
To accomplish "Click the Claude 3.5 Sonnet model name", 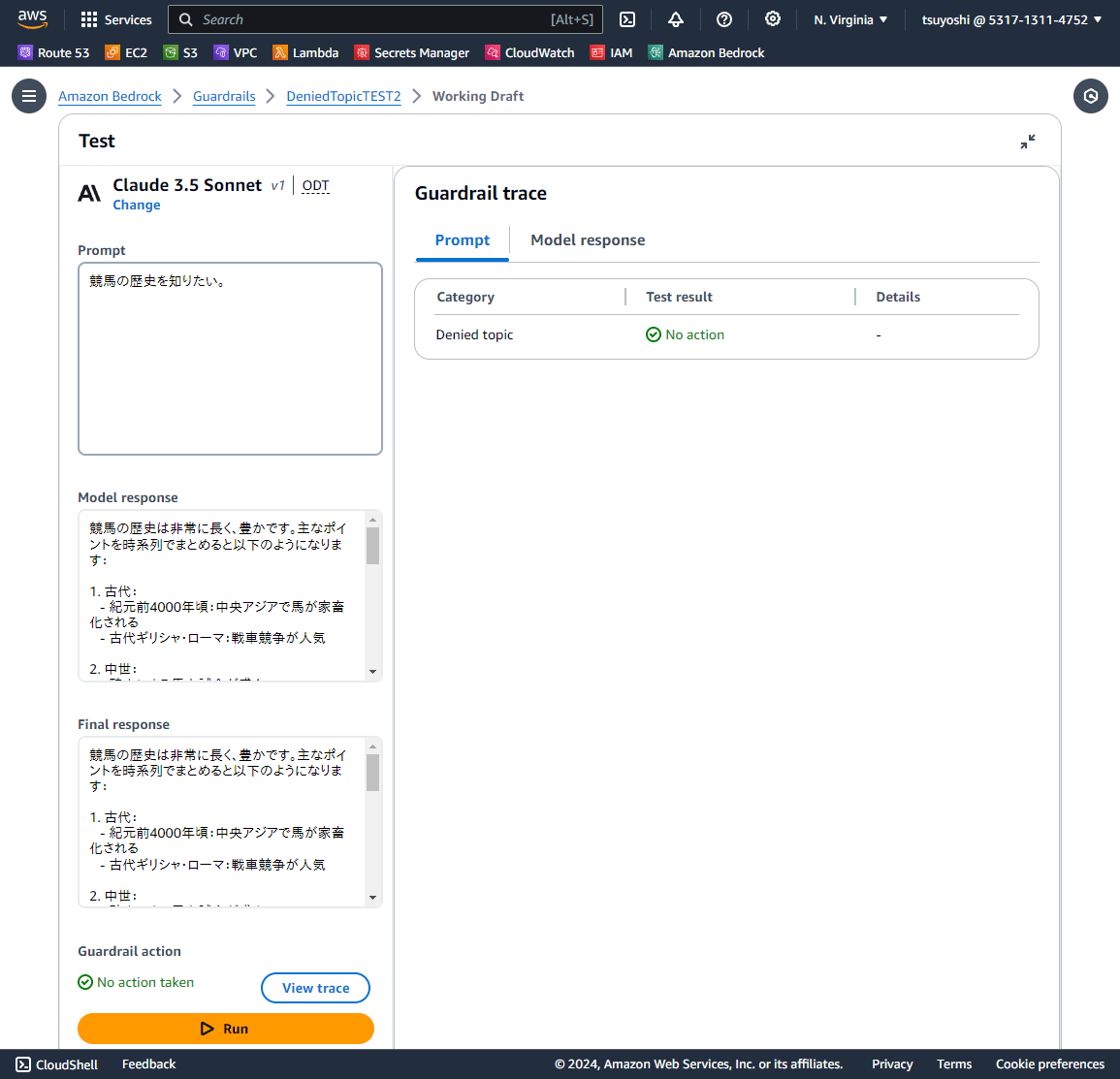I will pyautogui.click(x=187, y=185).
